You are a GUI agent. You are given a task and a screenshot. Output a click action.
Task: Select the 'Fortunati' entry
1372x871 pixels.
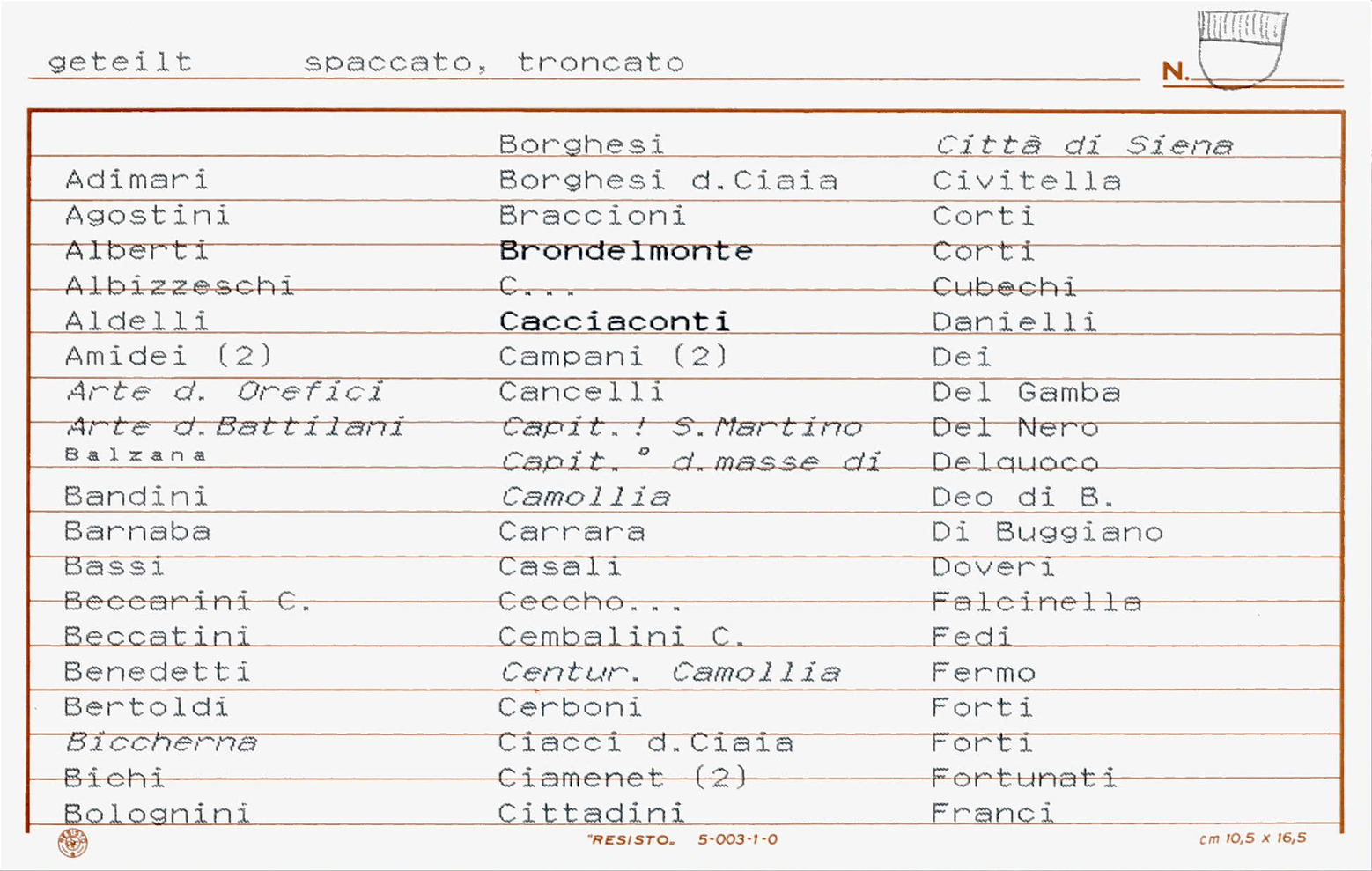click(x=1024, y=778)
